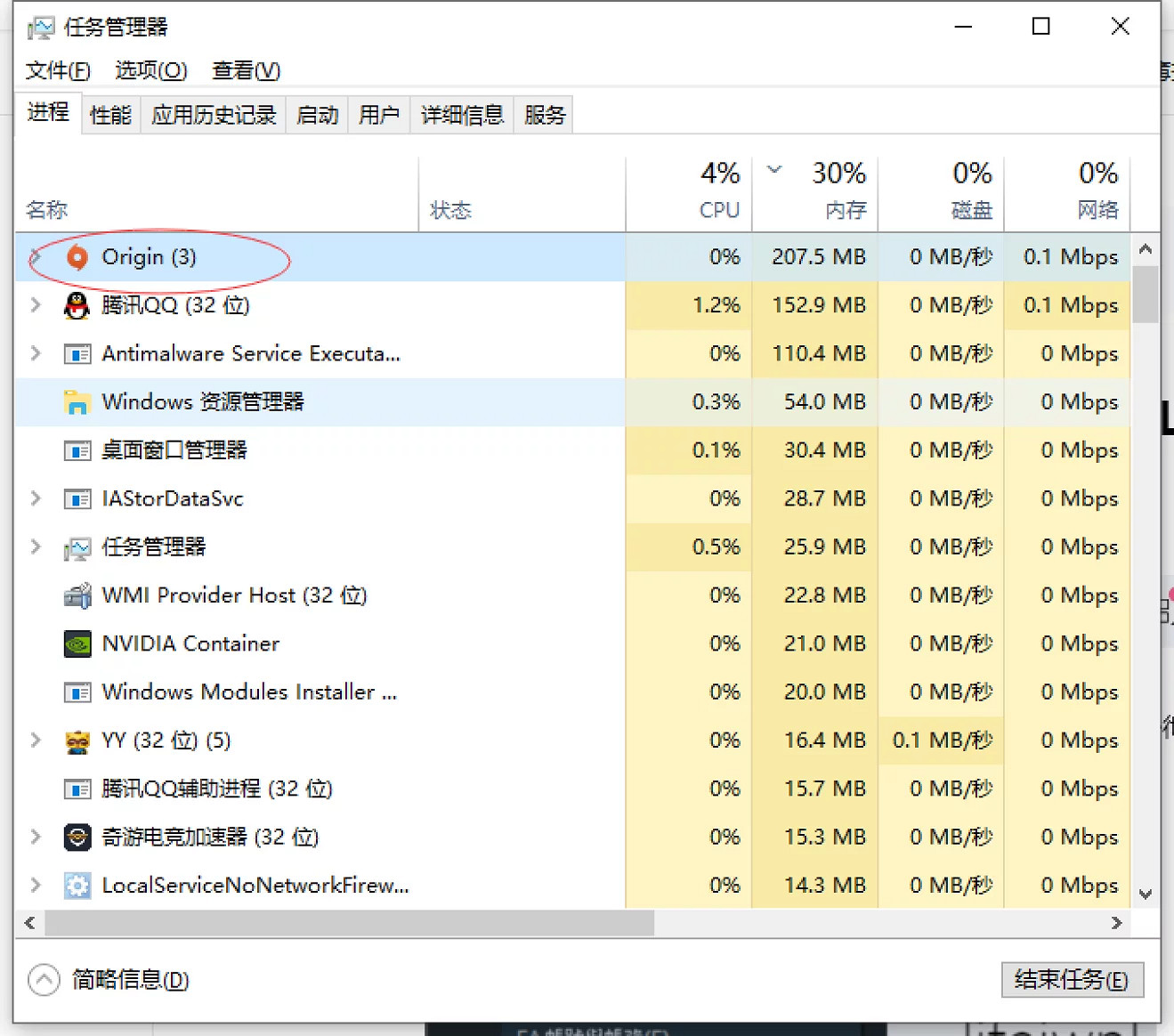The height and width of the screenshot is (1036, 1174).
Task: Expand the 腾讯QQ process entry
Action: point(36,305)
